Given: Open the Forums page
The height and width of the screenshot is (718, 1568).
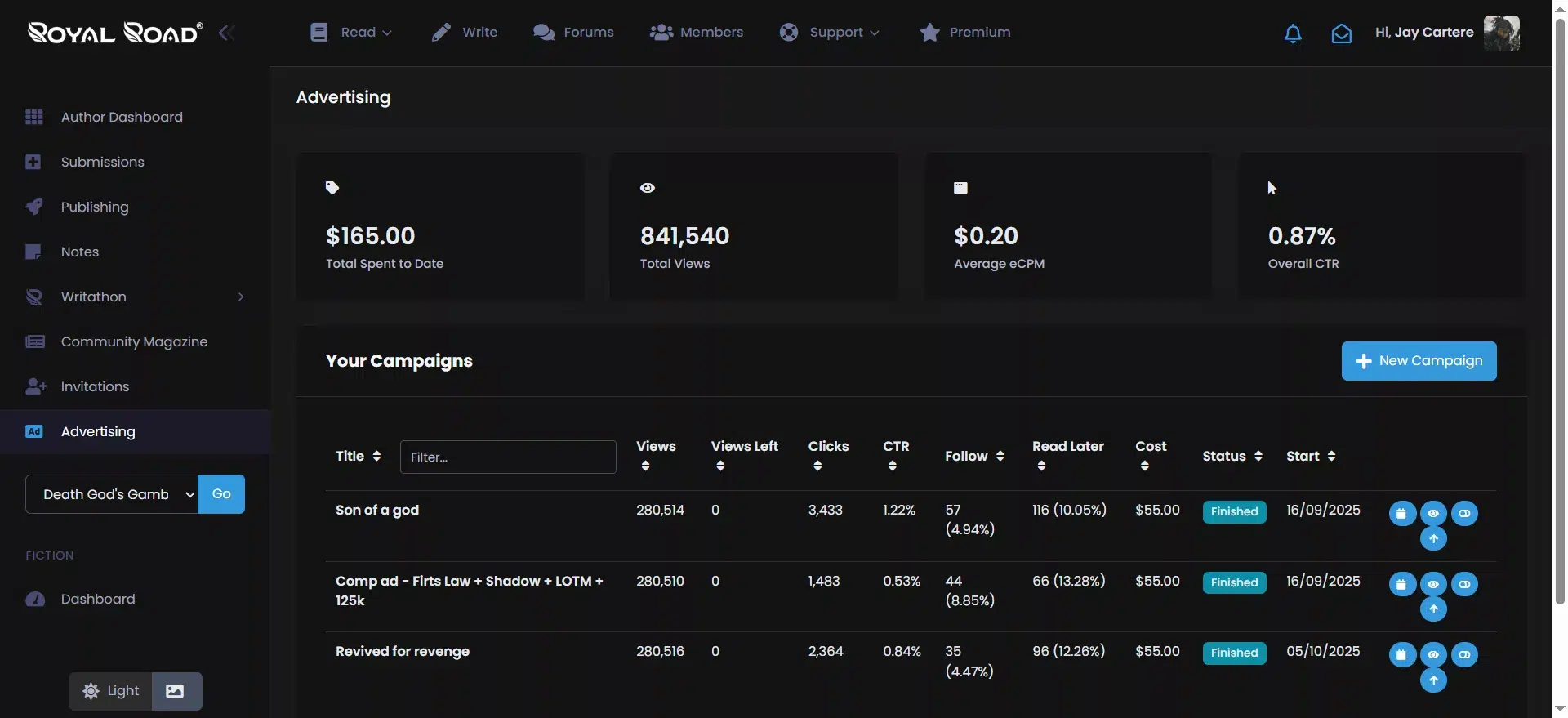Looking at the screenshot, I should tap(573, 33).
